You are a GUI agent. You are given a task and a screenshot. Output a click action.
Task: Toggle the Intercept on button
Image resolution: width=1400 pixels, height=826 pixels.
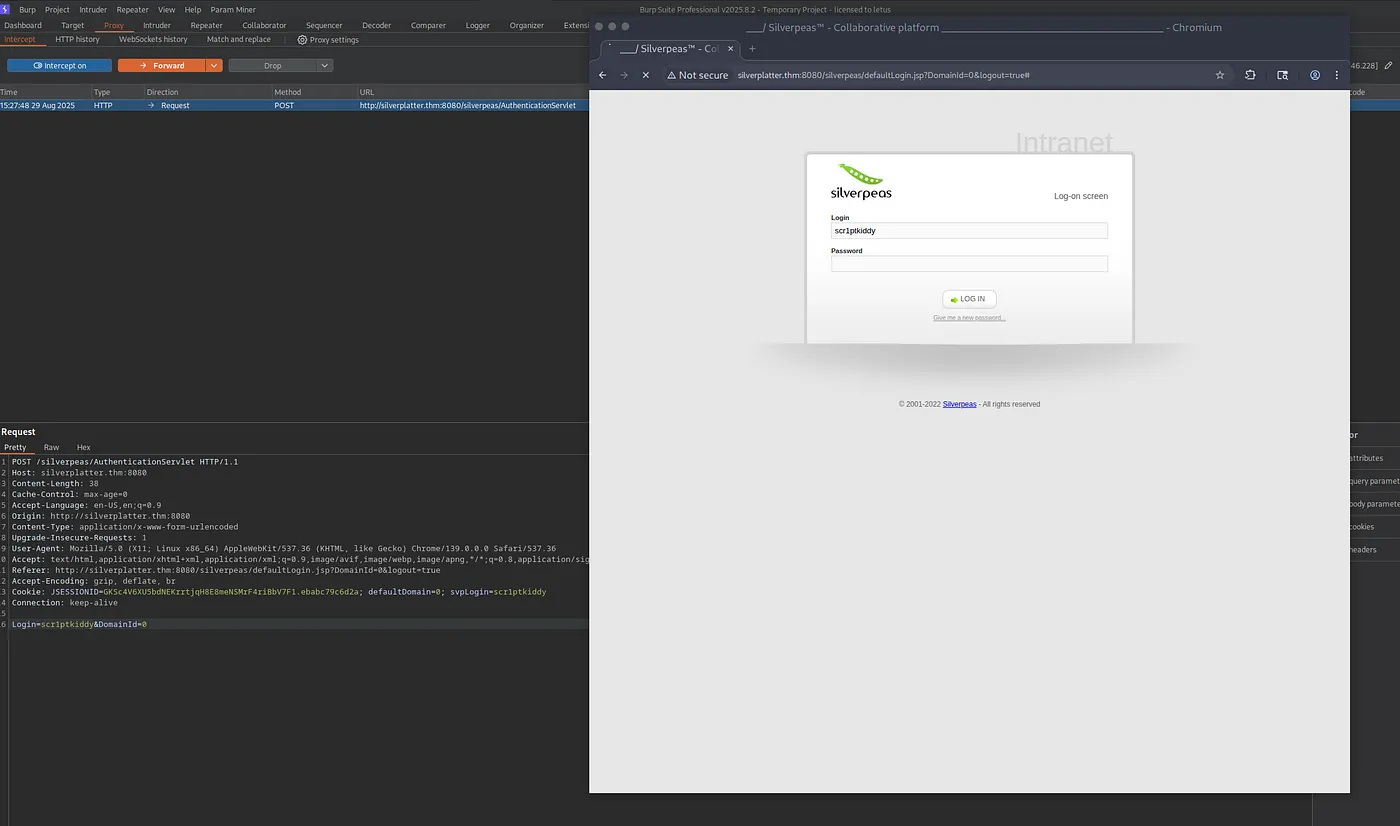[x=58, y=64]
